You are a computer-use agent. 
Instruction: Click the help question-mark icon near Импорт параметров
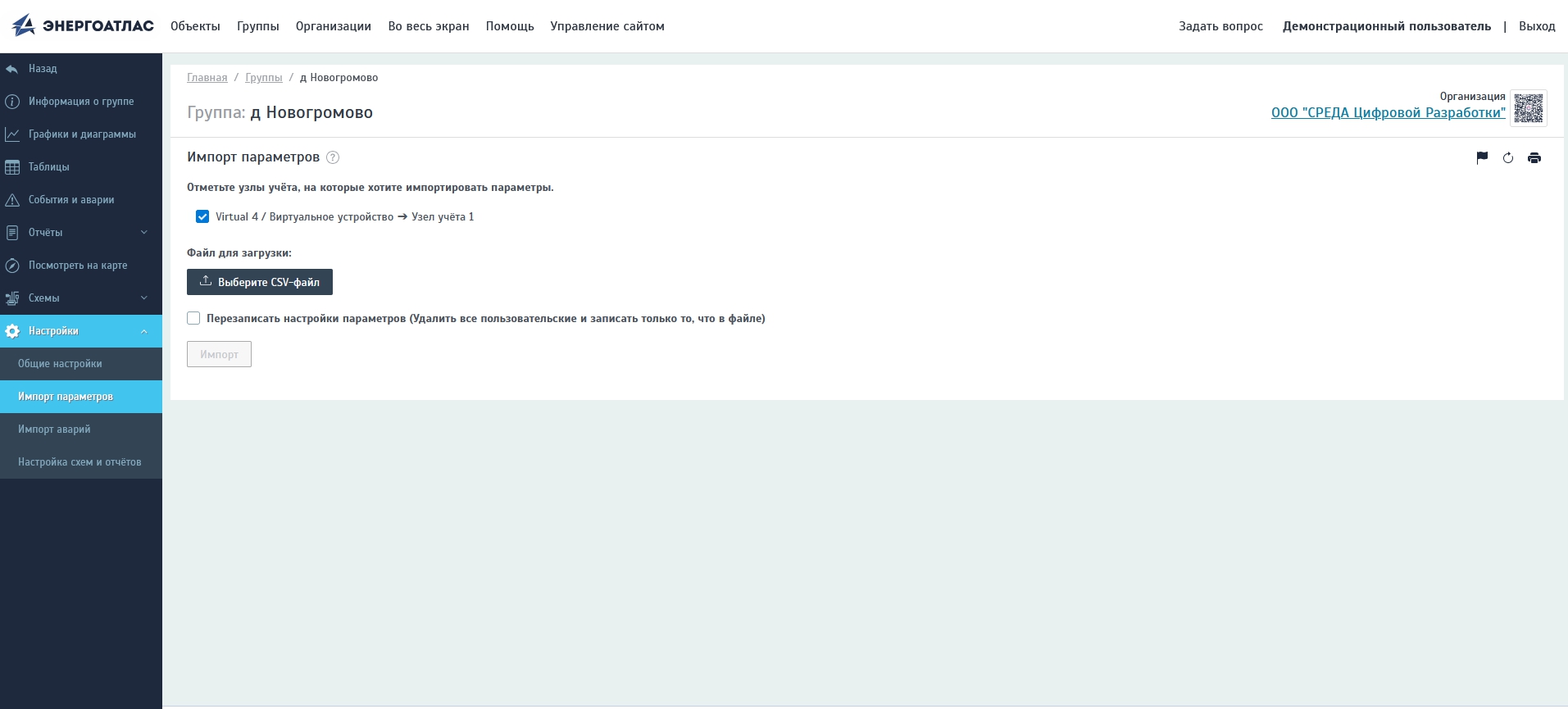tap(333, 157)
